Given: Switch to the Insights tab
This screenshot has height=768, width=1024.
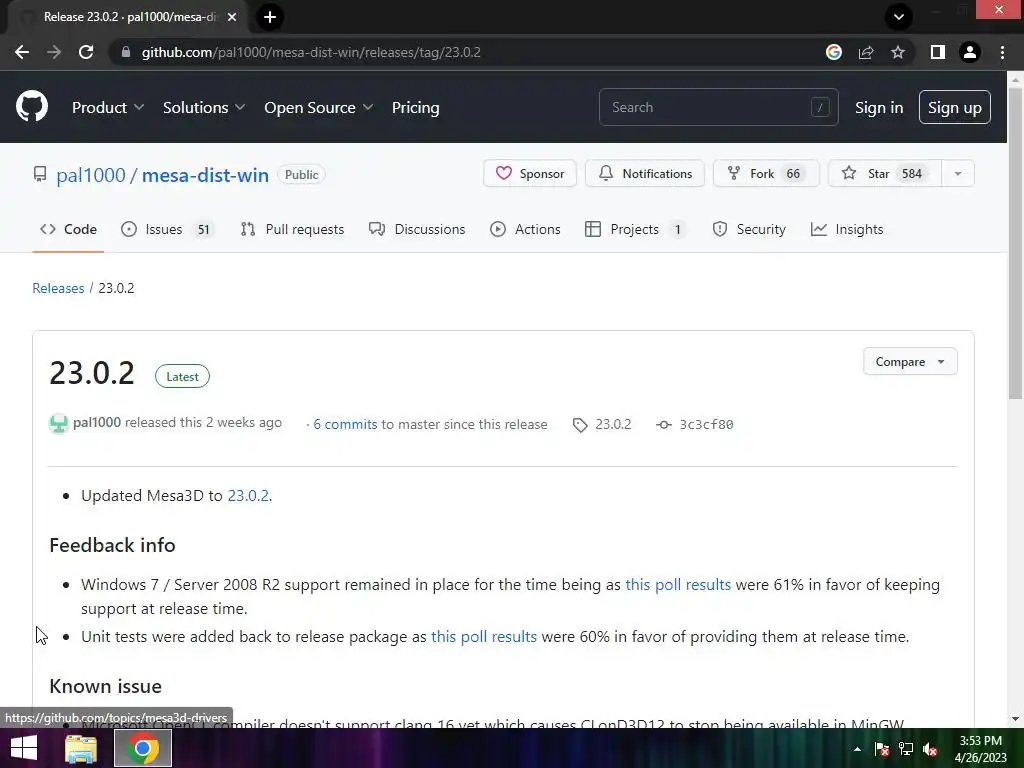Looking at the screenshot, I should 847,229.
